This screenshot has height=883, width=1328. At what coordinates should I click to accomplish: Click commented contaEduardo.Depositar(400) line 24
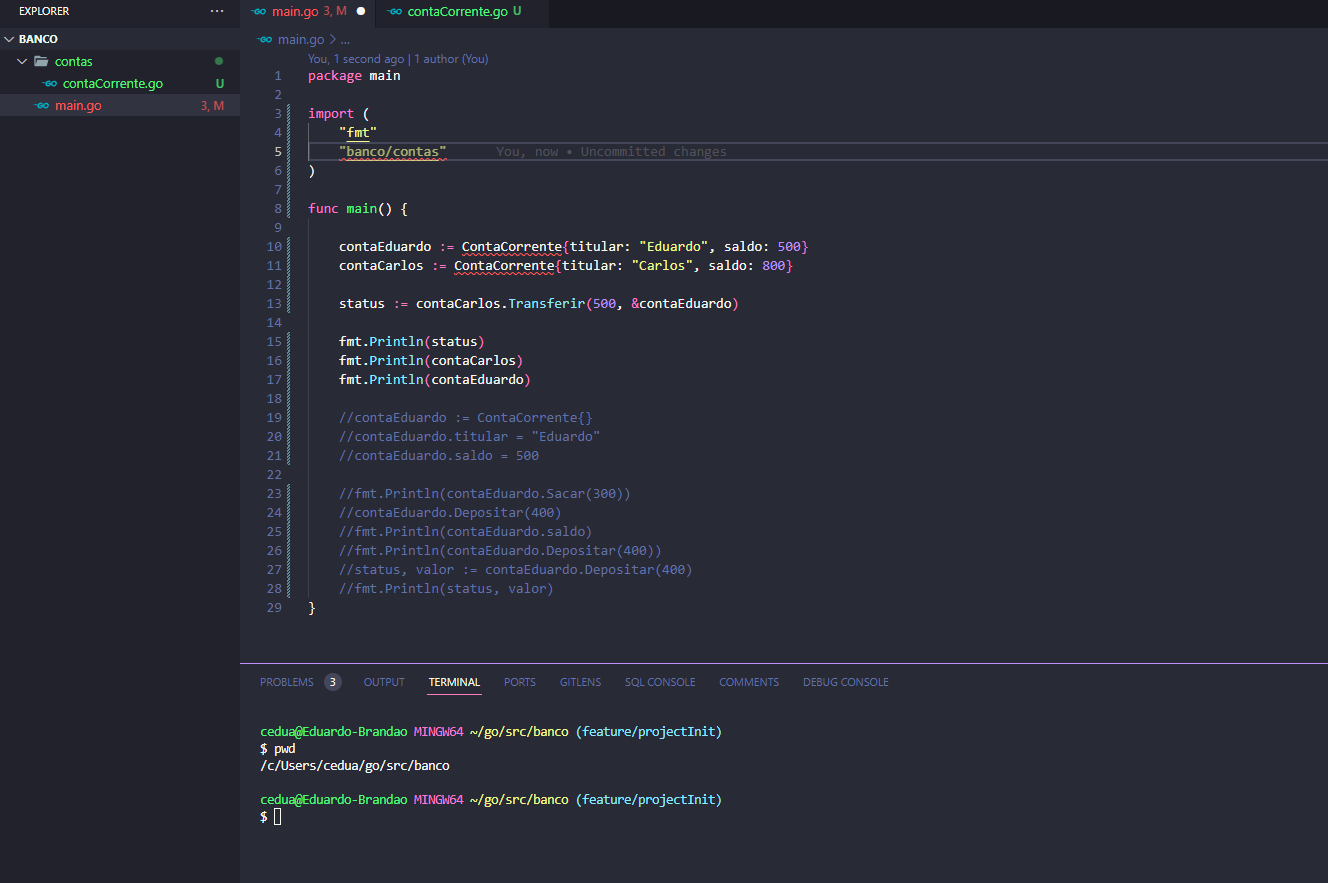tap(450, 513)
